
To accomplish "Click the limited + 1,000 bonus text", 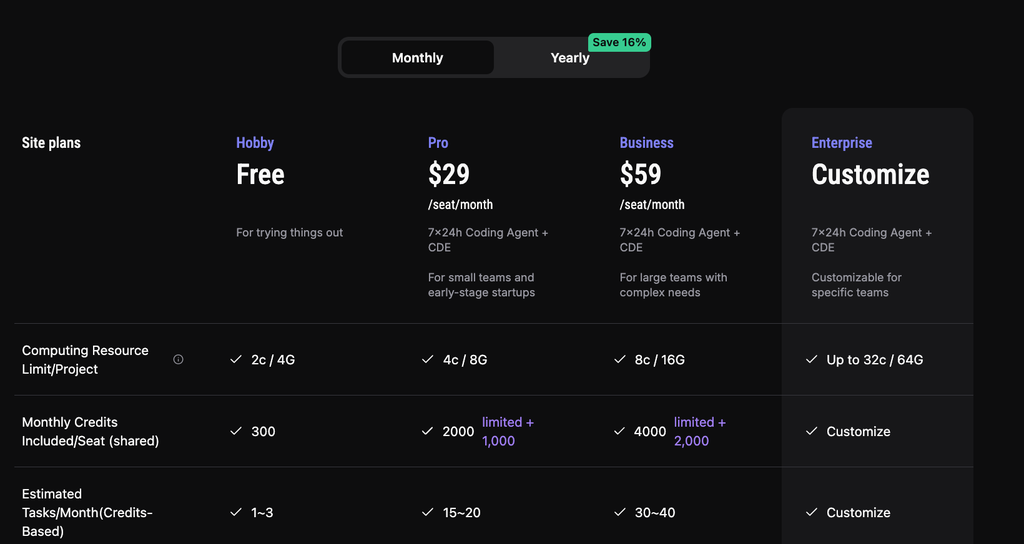I will tap(508, 431).
